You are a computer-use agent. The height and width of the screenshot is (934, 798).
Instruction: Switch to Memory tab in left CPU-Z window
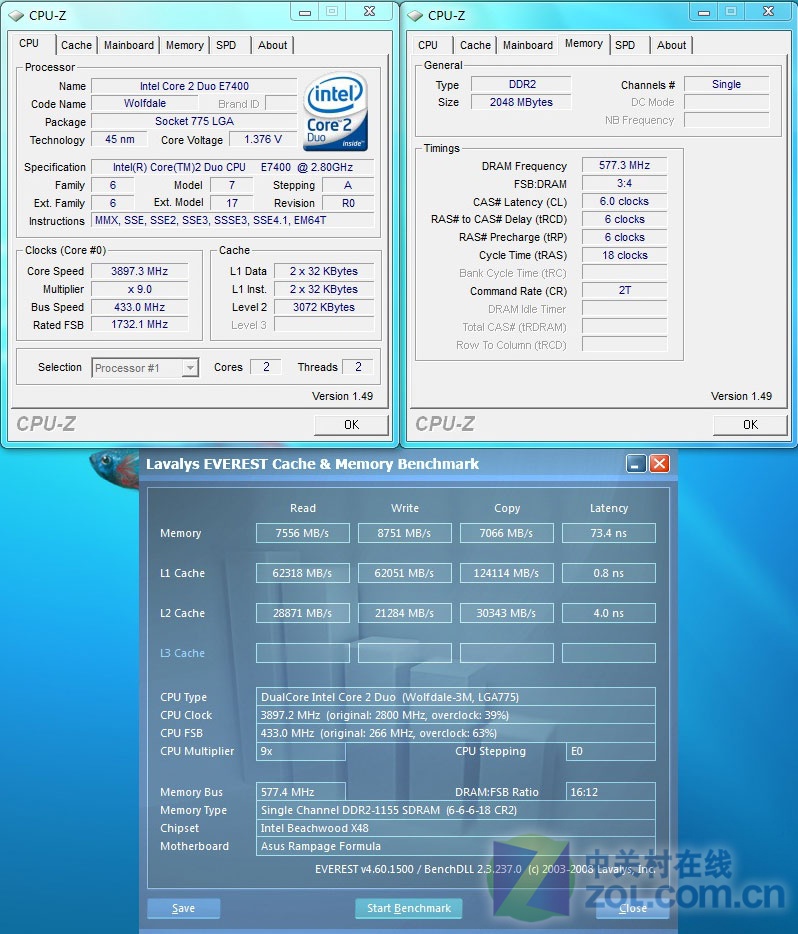(x=185, y=45)
